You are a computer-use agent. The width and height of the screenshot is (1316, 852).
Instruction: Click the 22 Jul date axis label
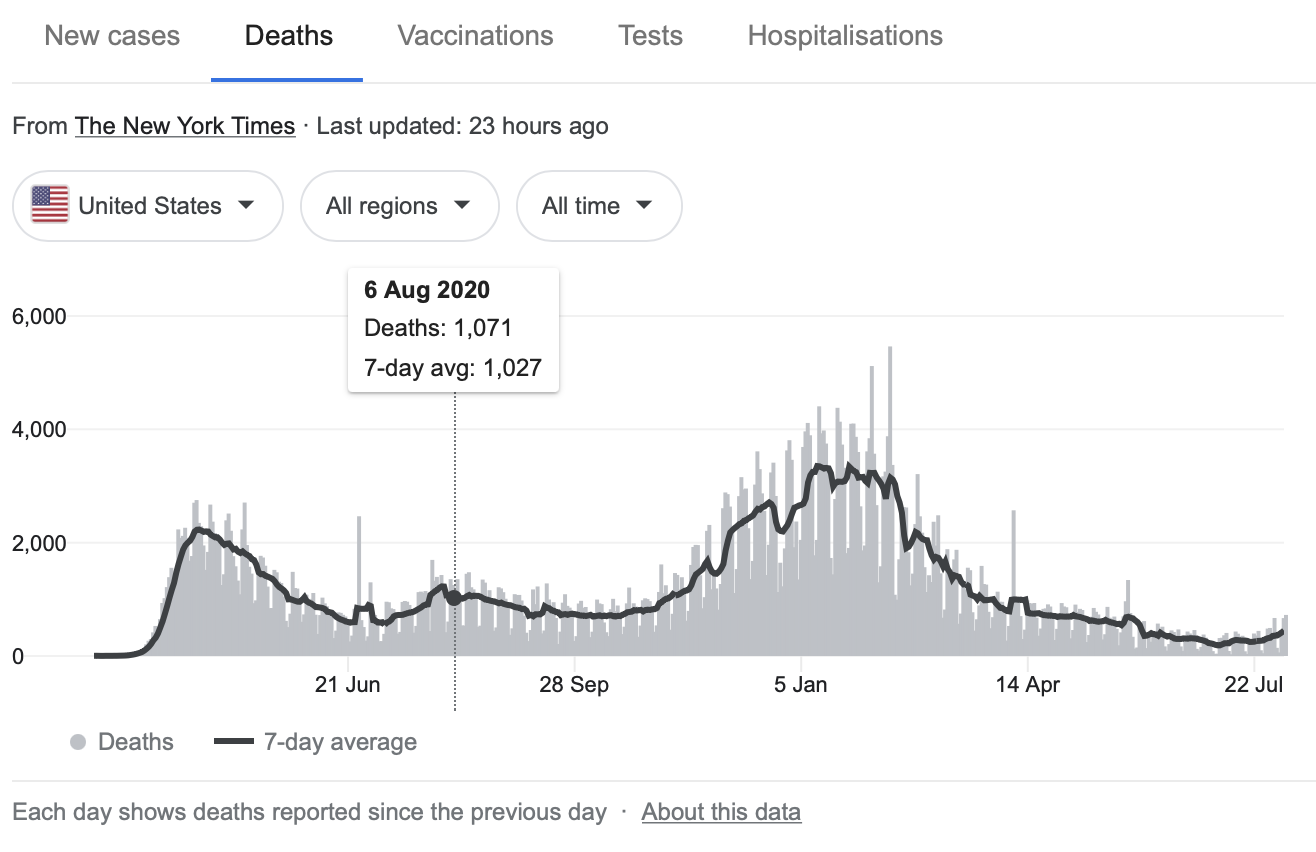tap(1253, 685)
